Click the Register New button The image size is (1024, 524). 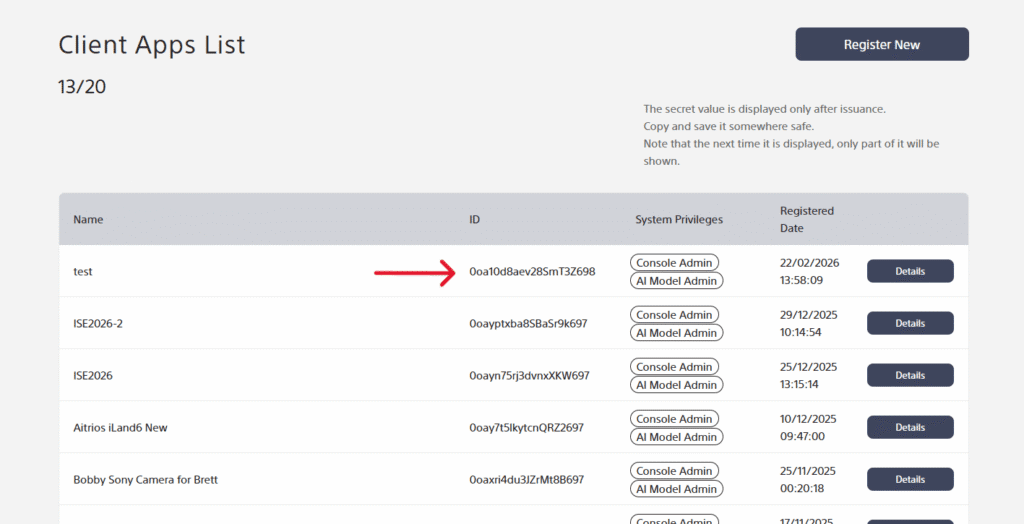[881, 45]
